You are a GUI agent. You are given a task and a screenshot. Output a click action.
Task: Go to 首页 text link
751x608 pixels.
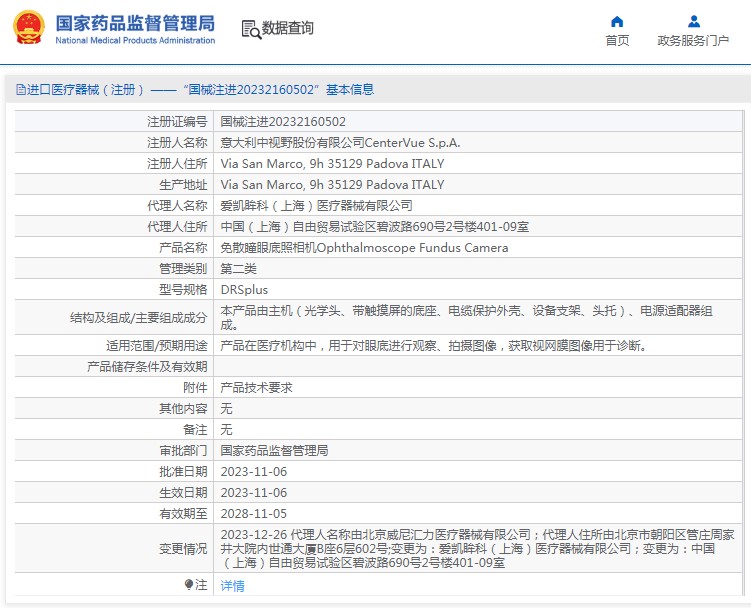[x=617, y=41]
